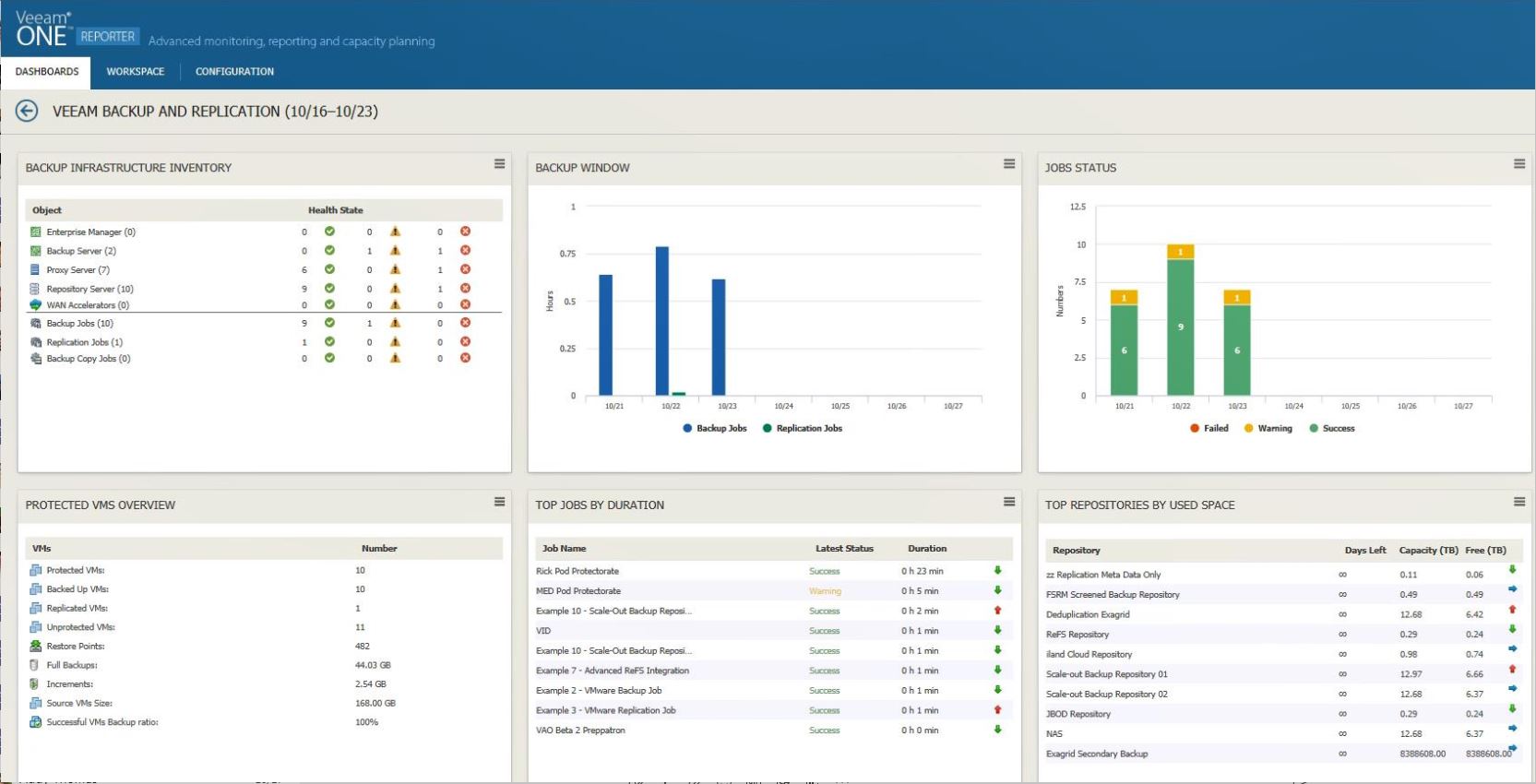
Task: Open Backup Window panel menu icon
Action: pyautogui.click(x=1009, y=164)
